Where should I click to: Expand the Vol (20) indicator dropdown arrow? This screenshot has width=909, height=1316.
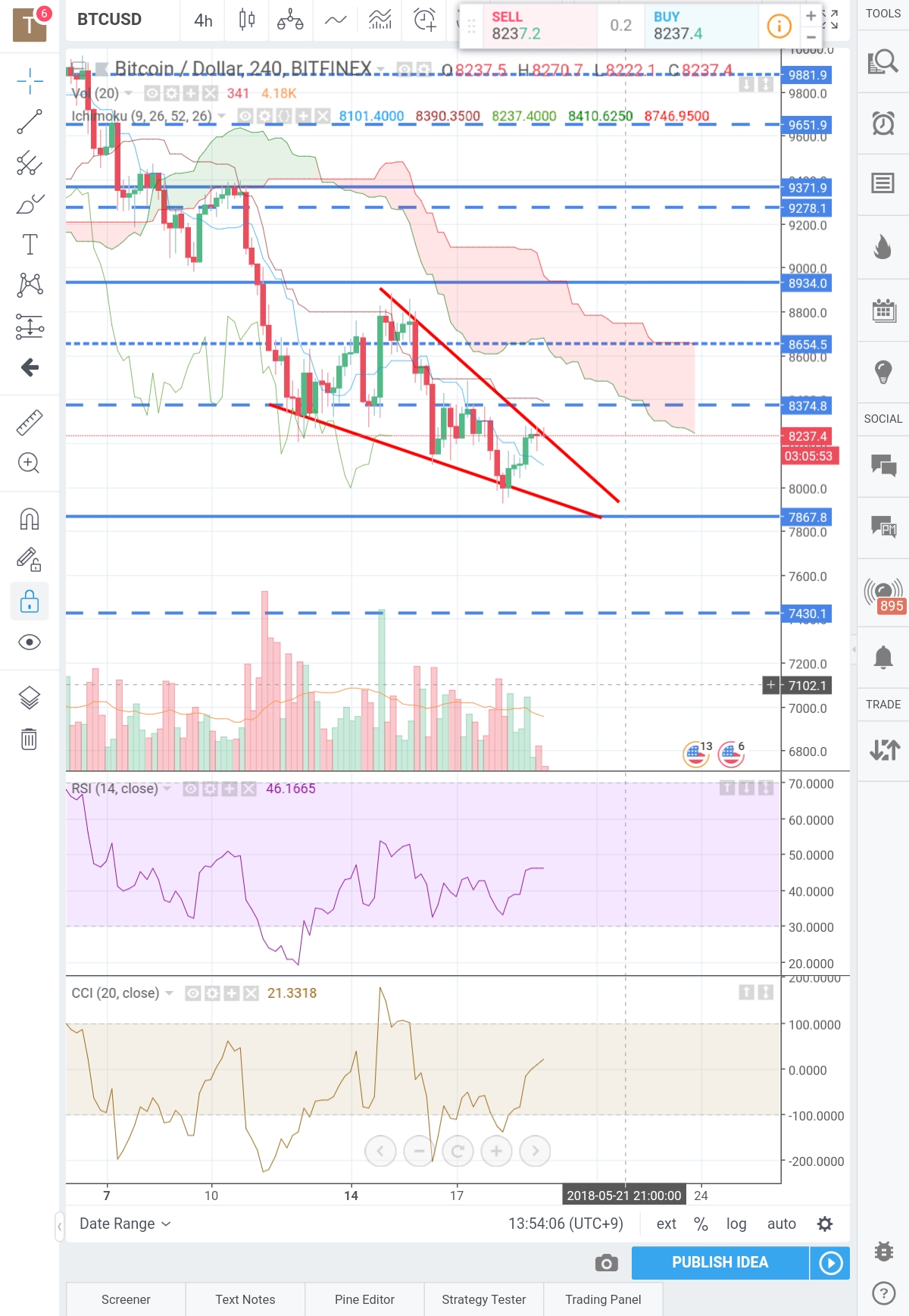(129, 93)
